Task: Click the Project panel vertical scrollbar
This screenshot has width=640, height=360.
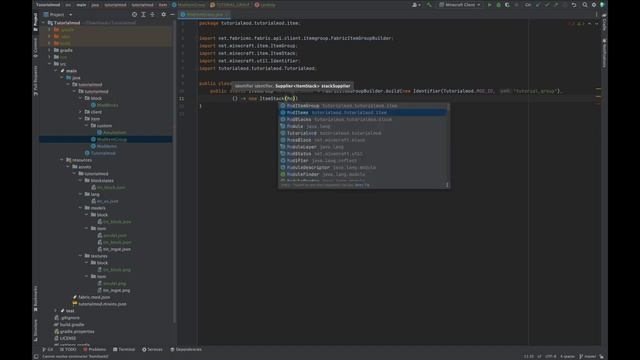Action: coord(175,171)
